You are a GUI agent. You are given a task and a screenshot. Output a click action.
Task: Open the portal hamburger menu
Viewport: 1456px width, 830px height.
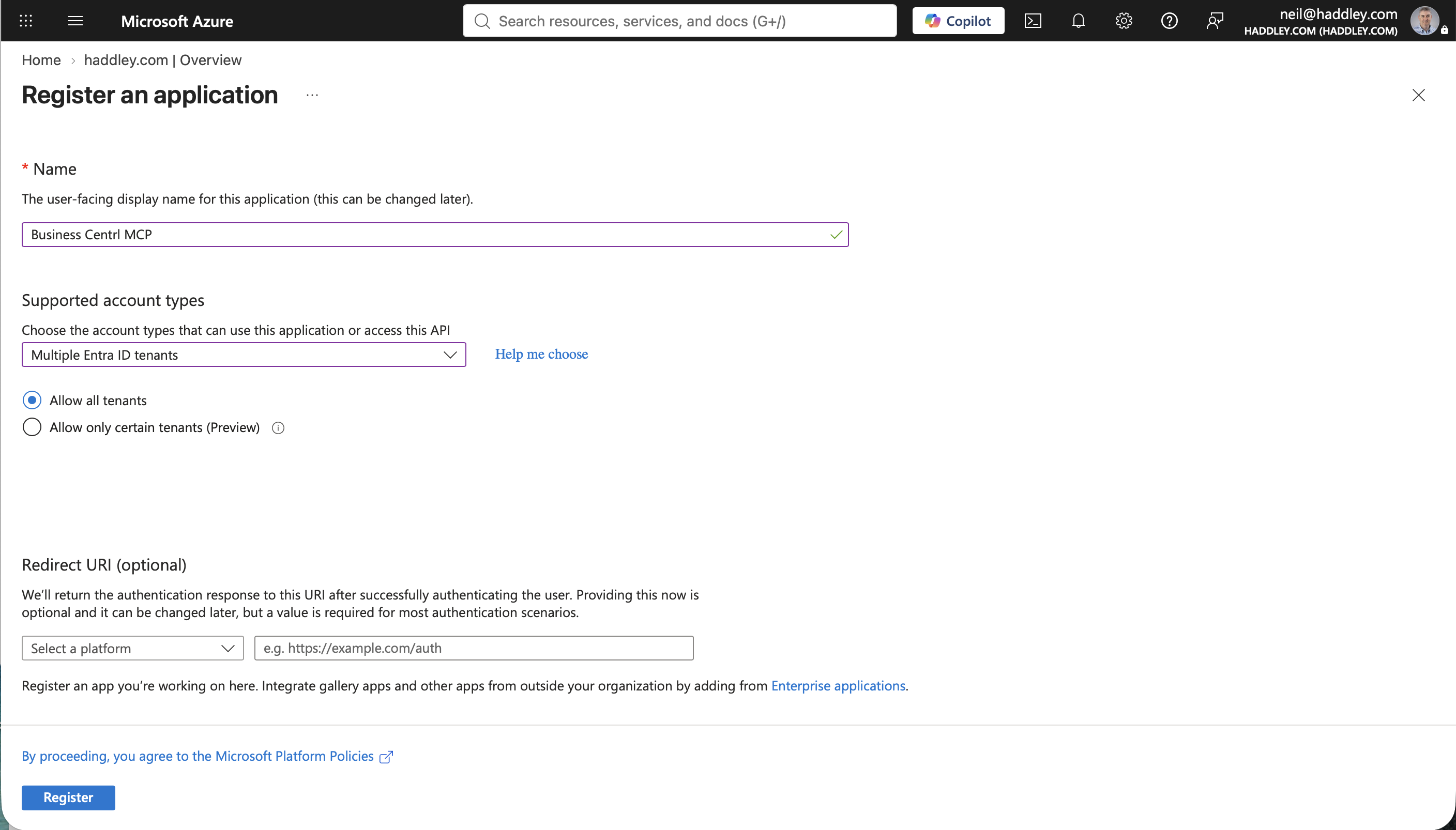coord(75,21)
